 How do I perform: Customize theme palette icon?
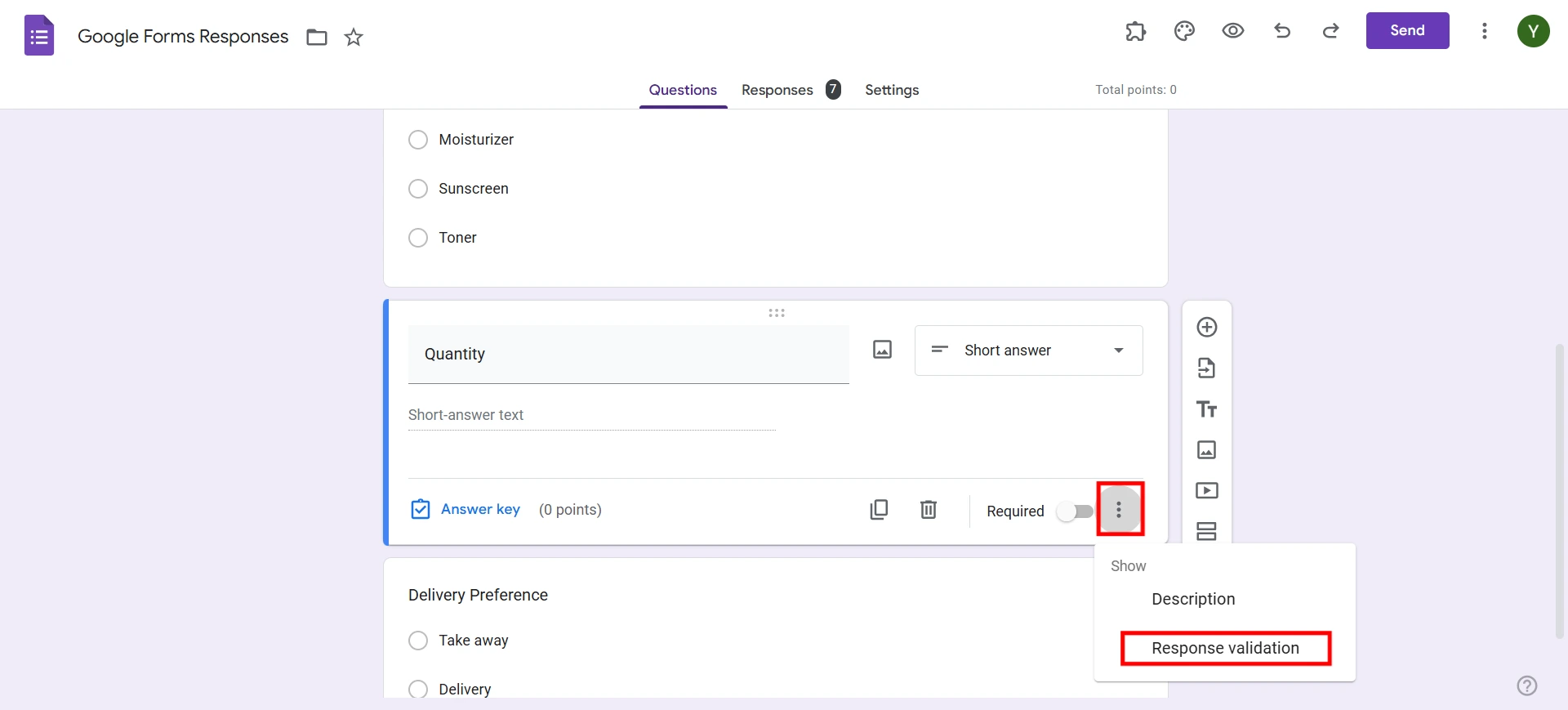(x=1184, y=31)
